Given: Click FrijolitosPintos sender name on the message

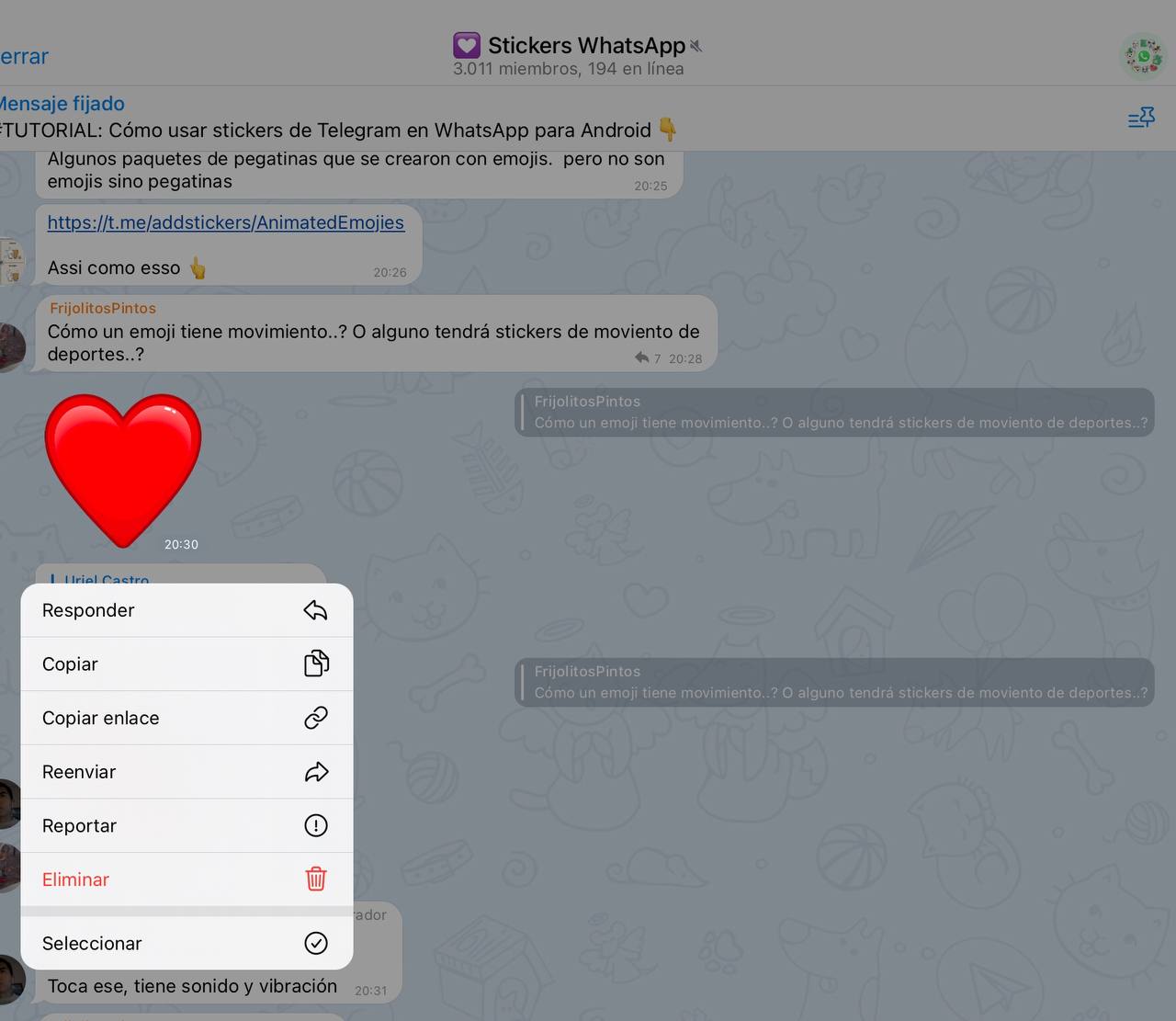Looking at the screenshot, I should tap(103, 308).
